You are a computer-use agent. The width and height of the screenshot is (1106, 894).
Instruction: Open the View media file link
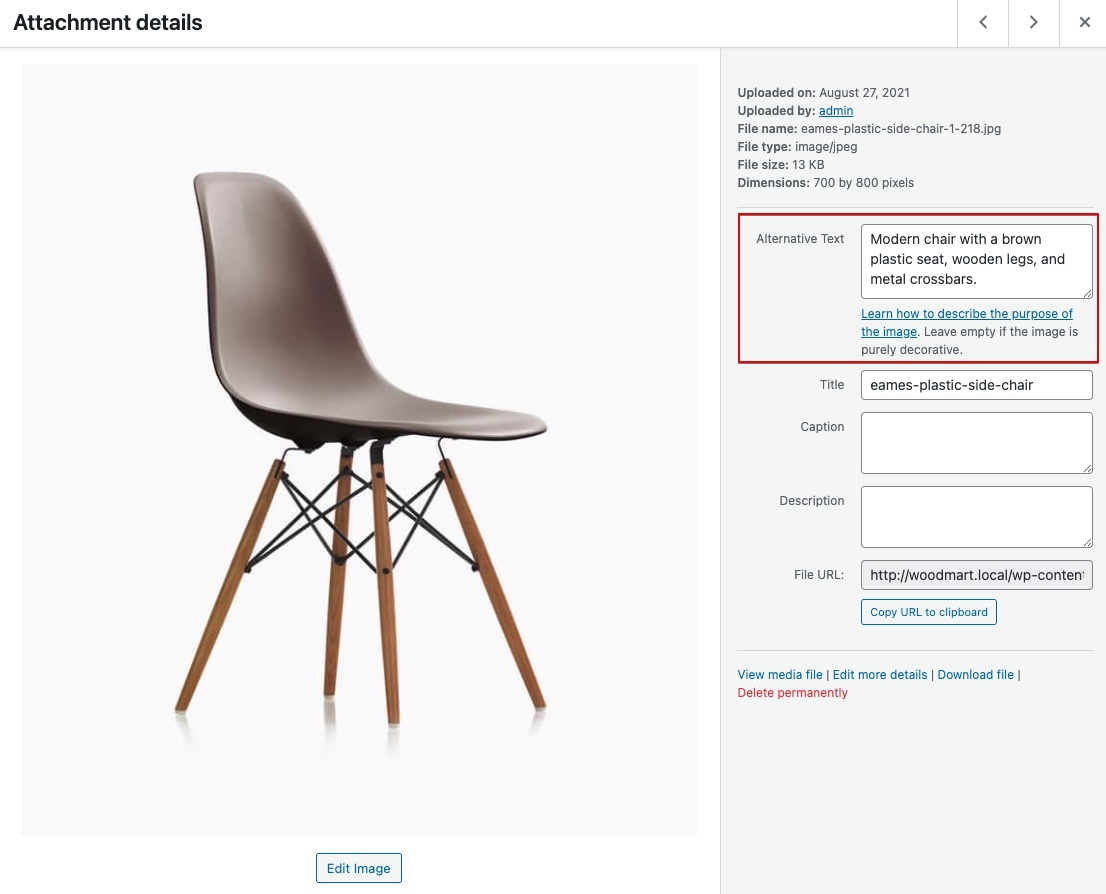point(780,675)
